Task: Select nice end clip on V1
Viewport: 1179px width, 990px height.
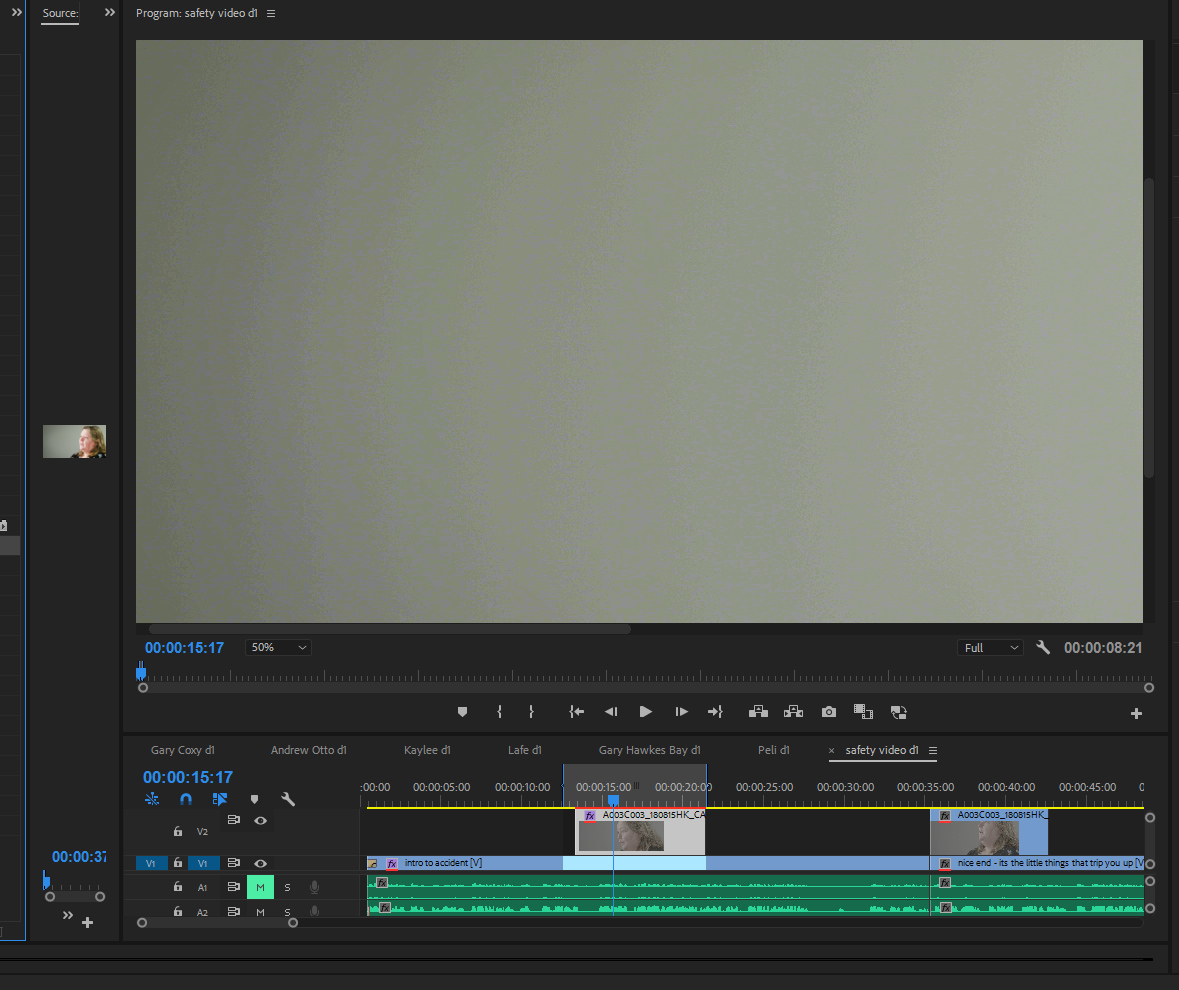Action: click(1037, 863)
